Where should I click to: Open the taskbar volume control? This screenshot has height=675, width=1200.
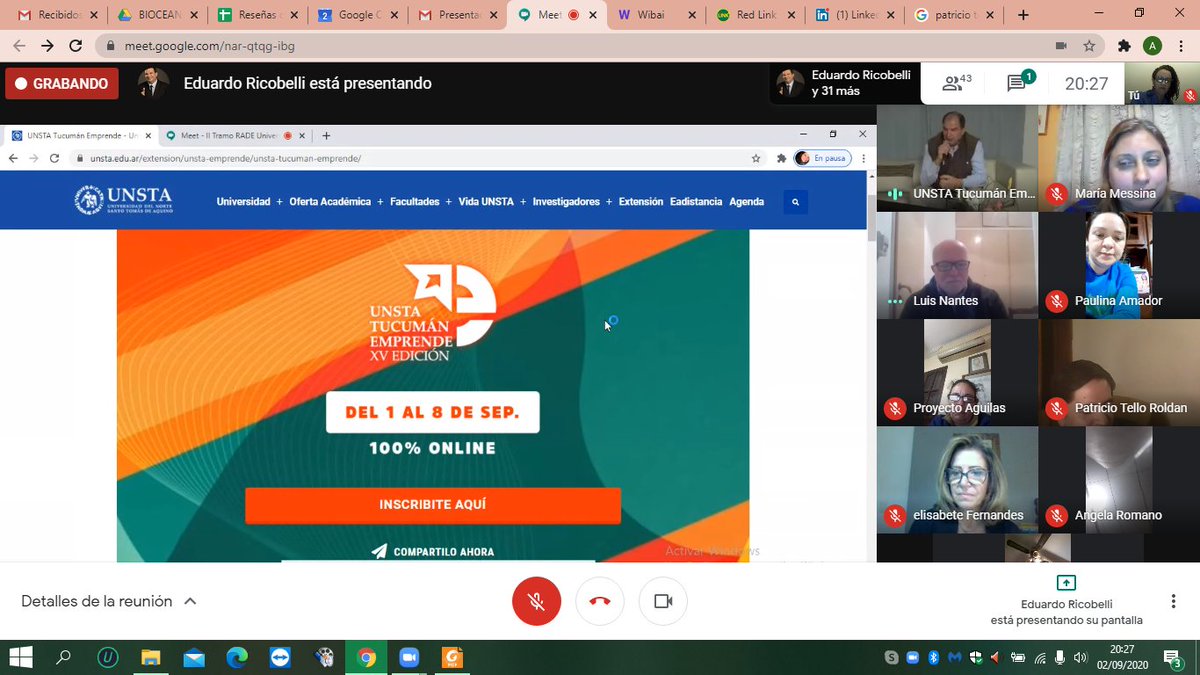[x=1080, y=657]
